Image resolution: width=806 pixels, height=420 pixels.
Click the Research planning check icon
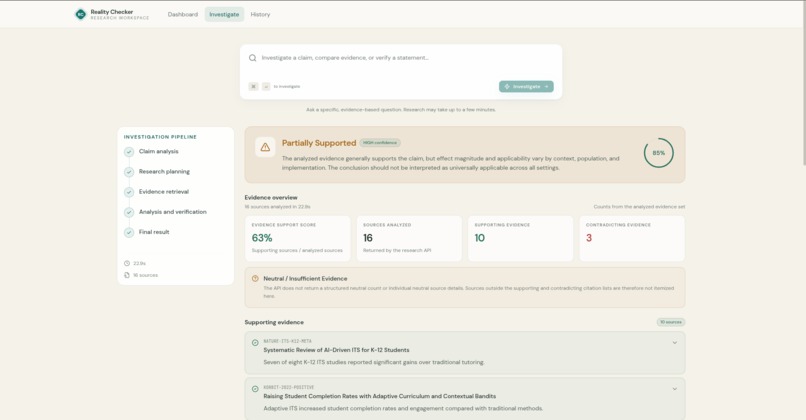[129, 172]
